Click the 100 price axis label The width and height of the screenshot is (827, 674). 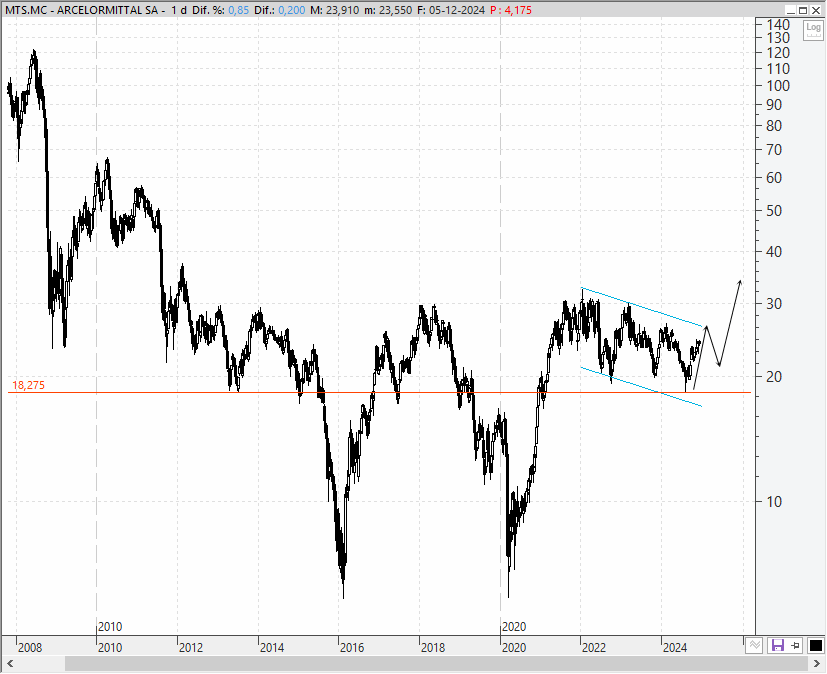coord(778,85)
